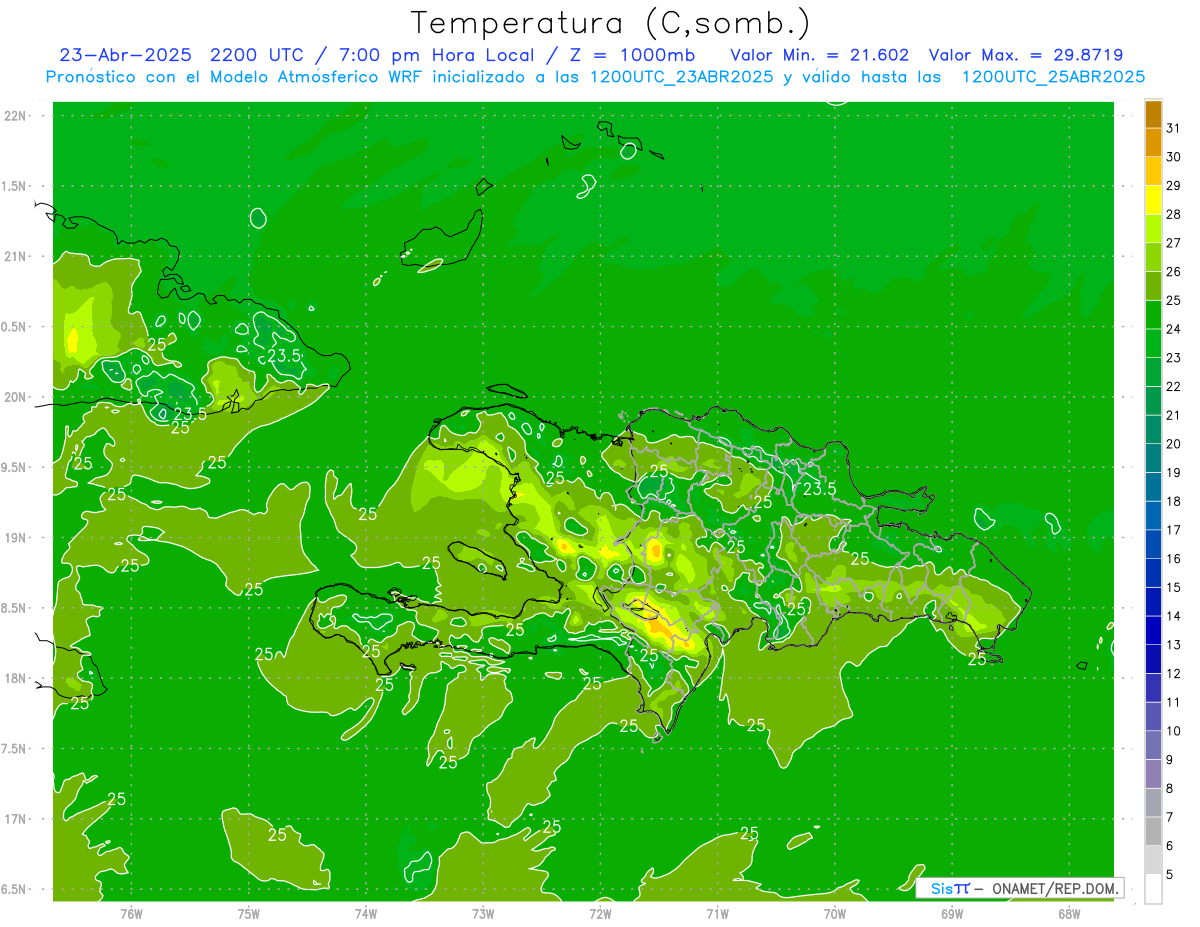Click the 71W longitude axis label
Viewport: 1200px width, 927px height.
click(x=717, y=913)
